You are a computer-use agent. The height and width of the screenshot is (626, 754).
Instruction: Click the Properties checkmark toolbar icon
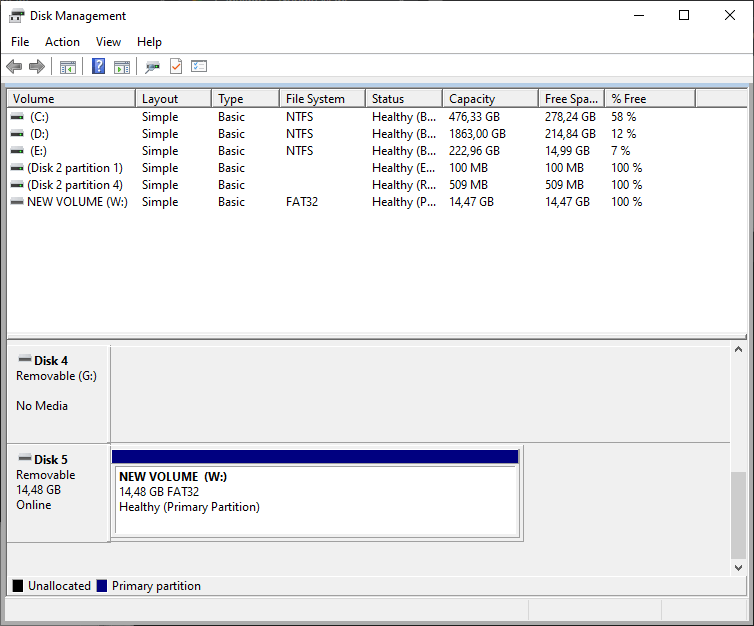tap(176, 66)
